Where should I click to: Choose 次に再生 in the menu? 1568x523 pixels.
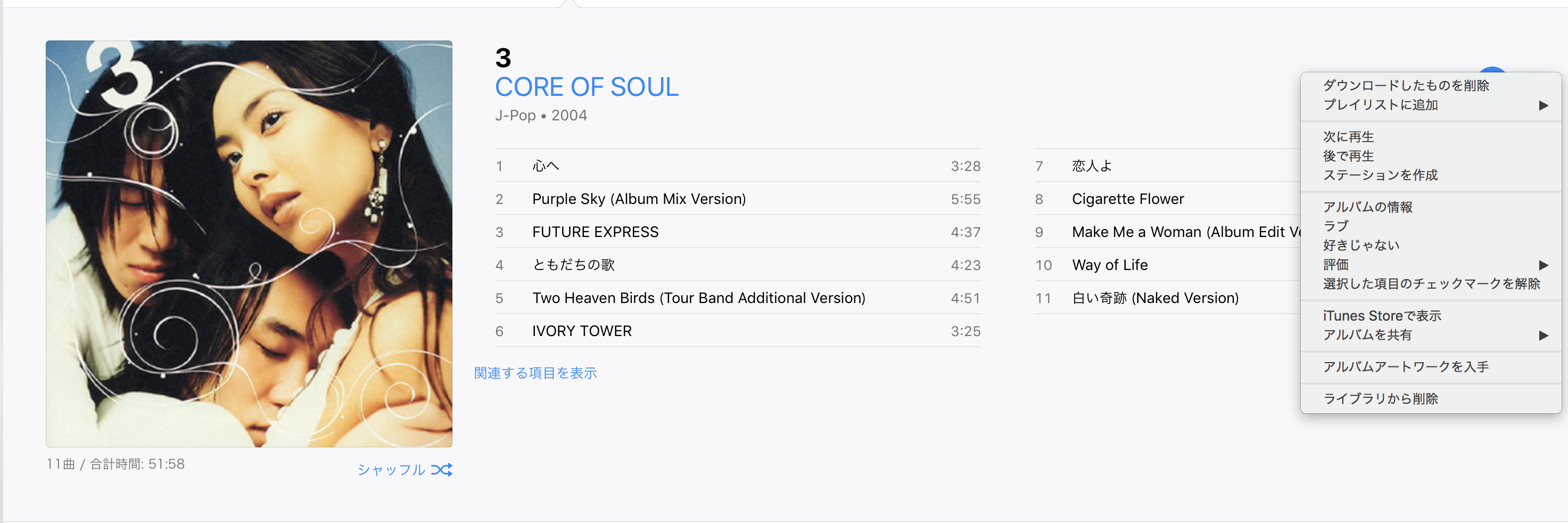pos(1348,137)
